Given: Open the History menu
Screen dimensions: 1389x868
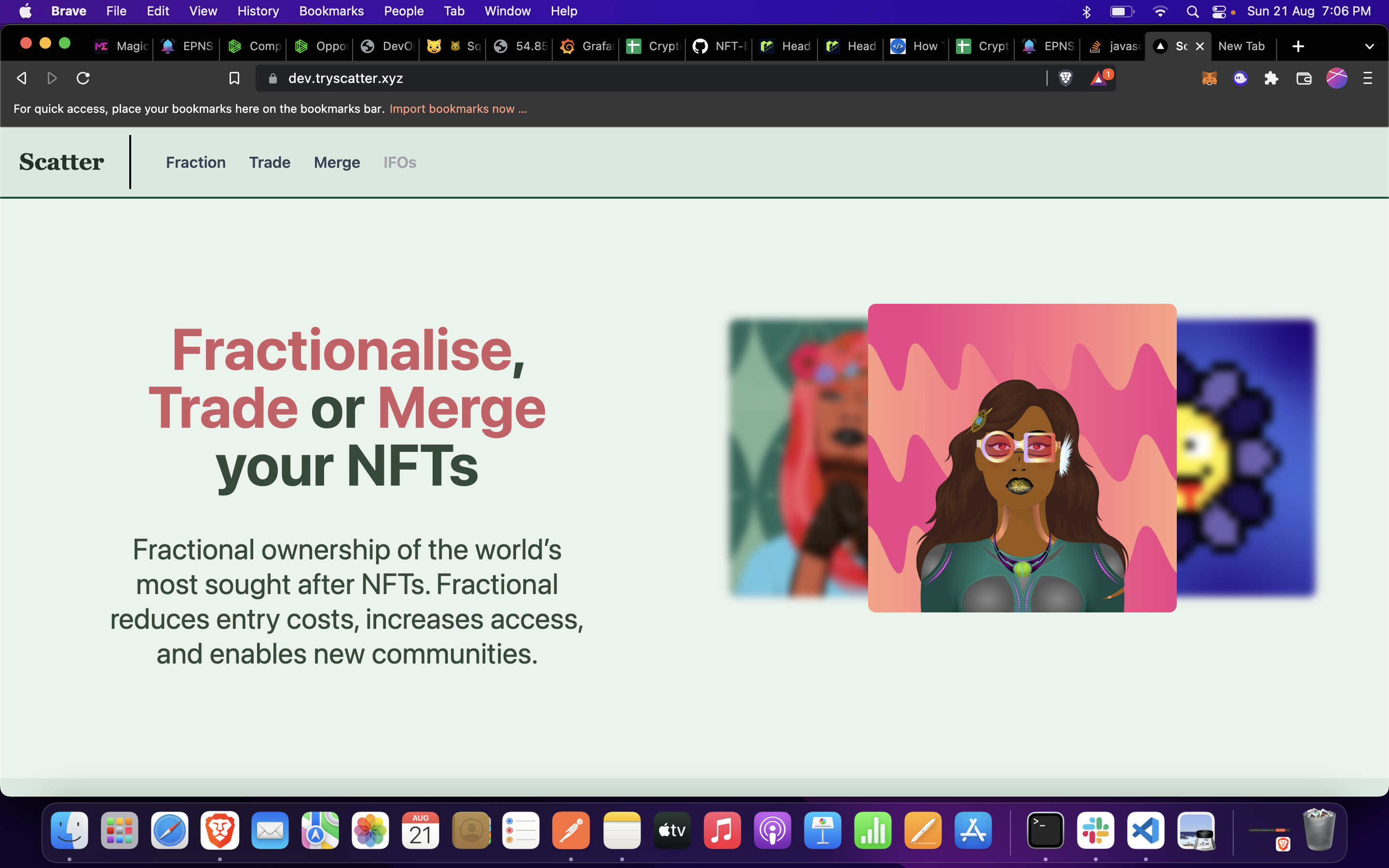Looking at the screenshot, I should click(x=258, y=12).
